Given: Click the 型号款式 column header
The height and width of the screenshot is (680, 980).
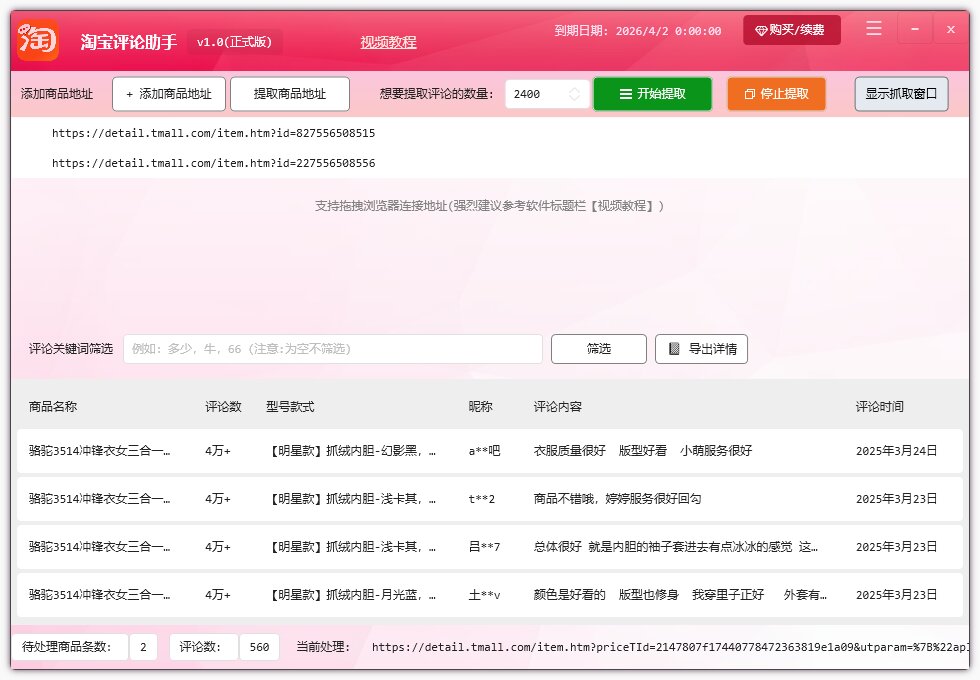Looking at the screenshot, I should coord(290,407).
